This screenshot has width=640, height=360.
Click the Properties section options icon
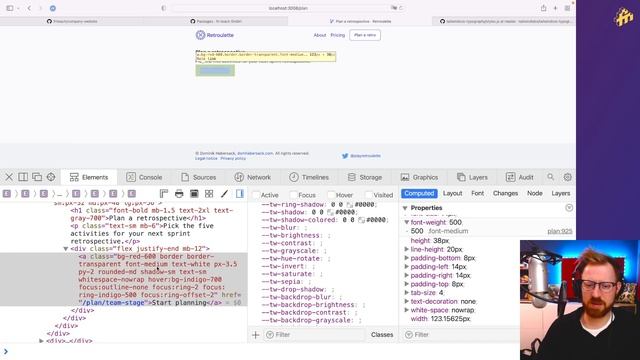coord(569,208)
